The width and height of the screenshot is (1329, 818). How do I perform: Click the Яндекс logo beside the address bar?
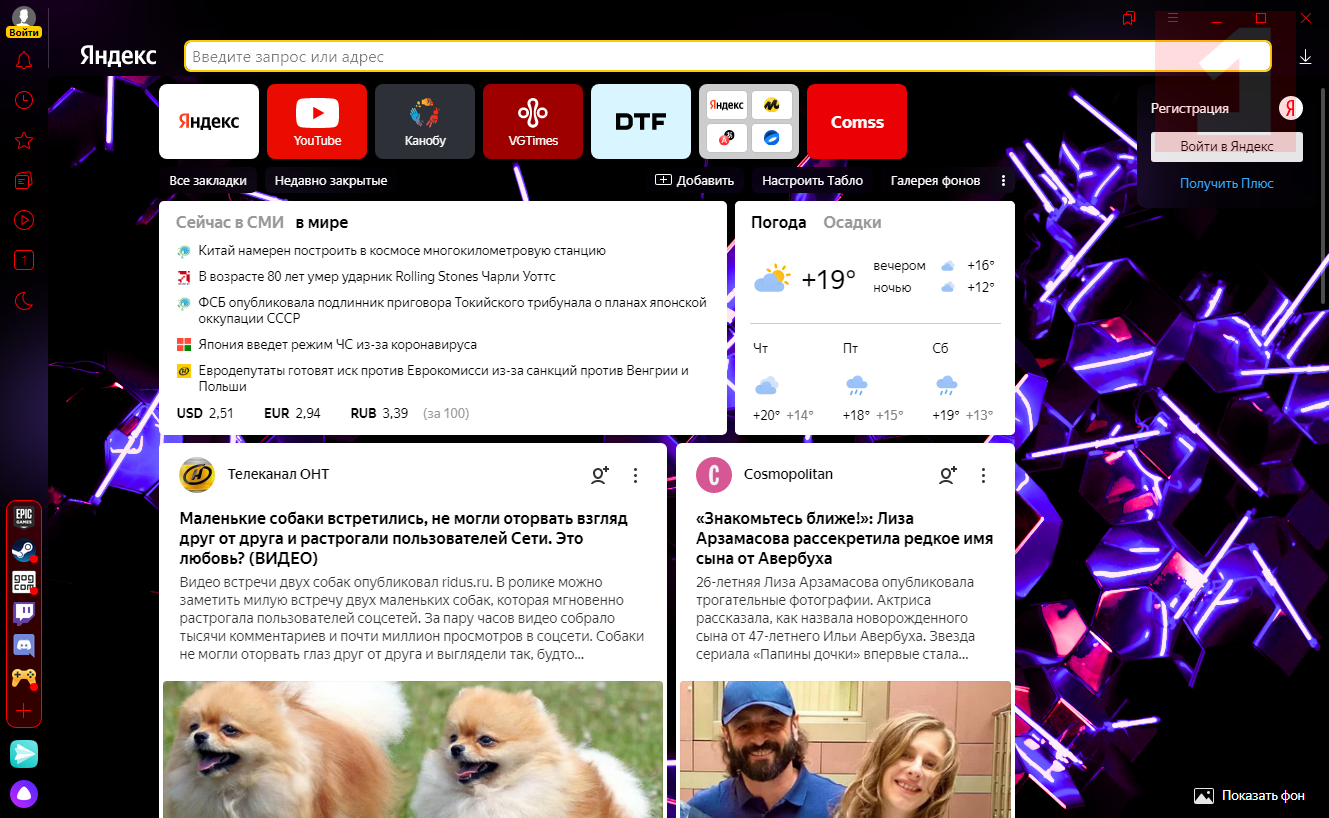pos(118,56)
